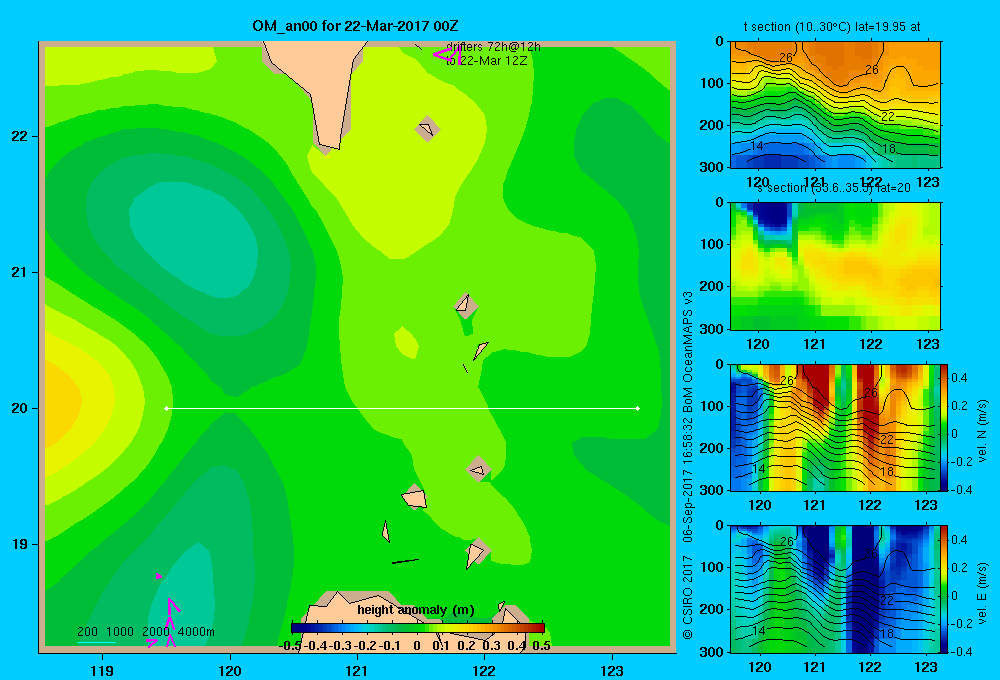Click the "s section (33.6..35.5) lat=20" title
This screenshot has height=680, width=1000.
tap(834, 188)
